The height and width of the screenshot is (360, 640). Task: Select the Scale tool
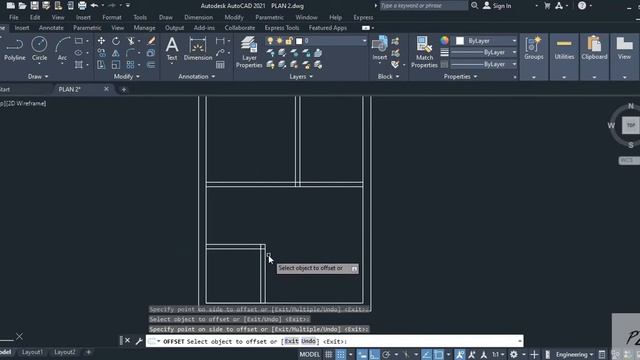(x=116, y=64)
